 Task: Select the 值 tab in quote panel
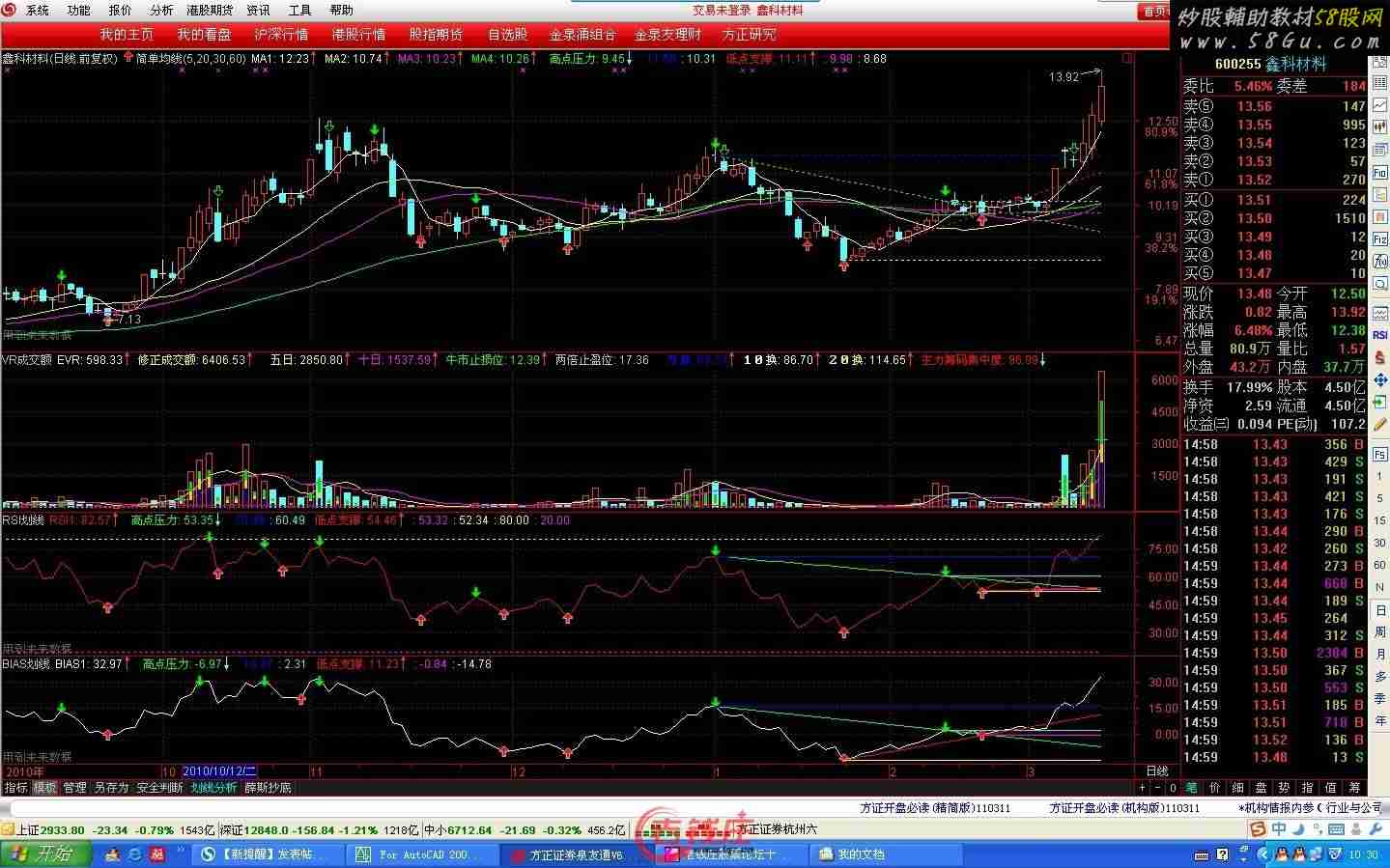1331,788
